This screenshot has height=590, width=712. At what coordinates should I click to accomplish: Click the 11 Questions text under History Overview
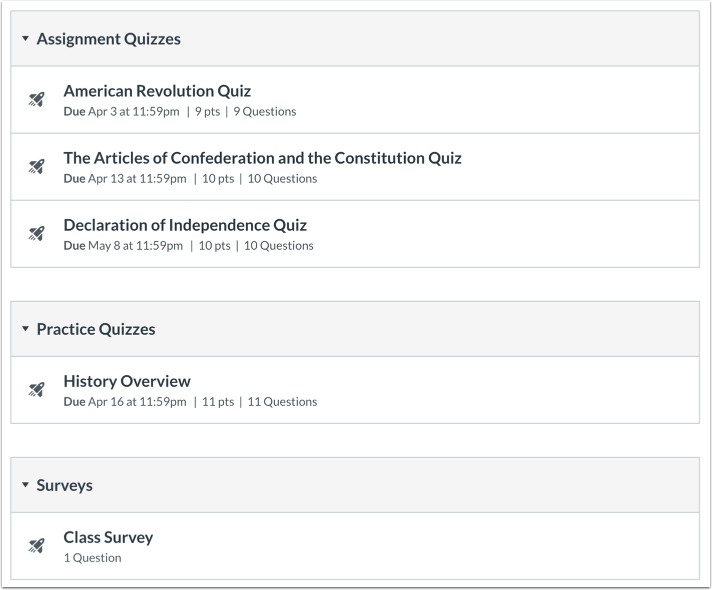(282, 402)
